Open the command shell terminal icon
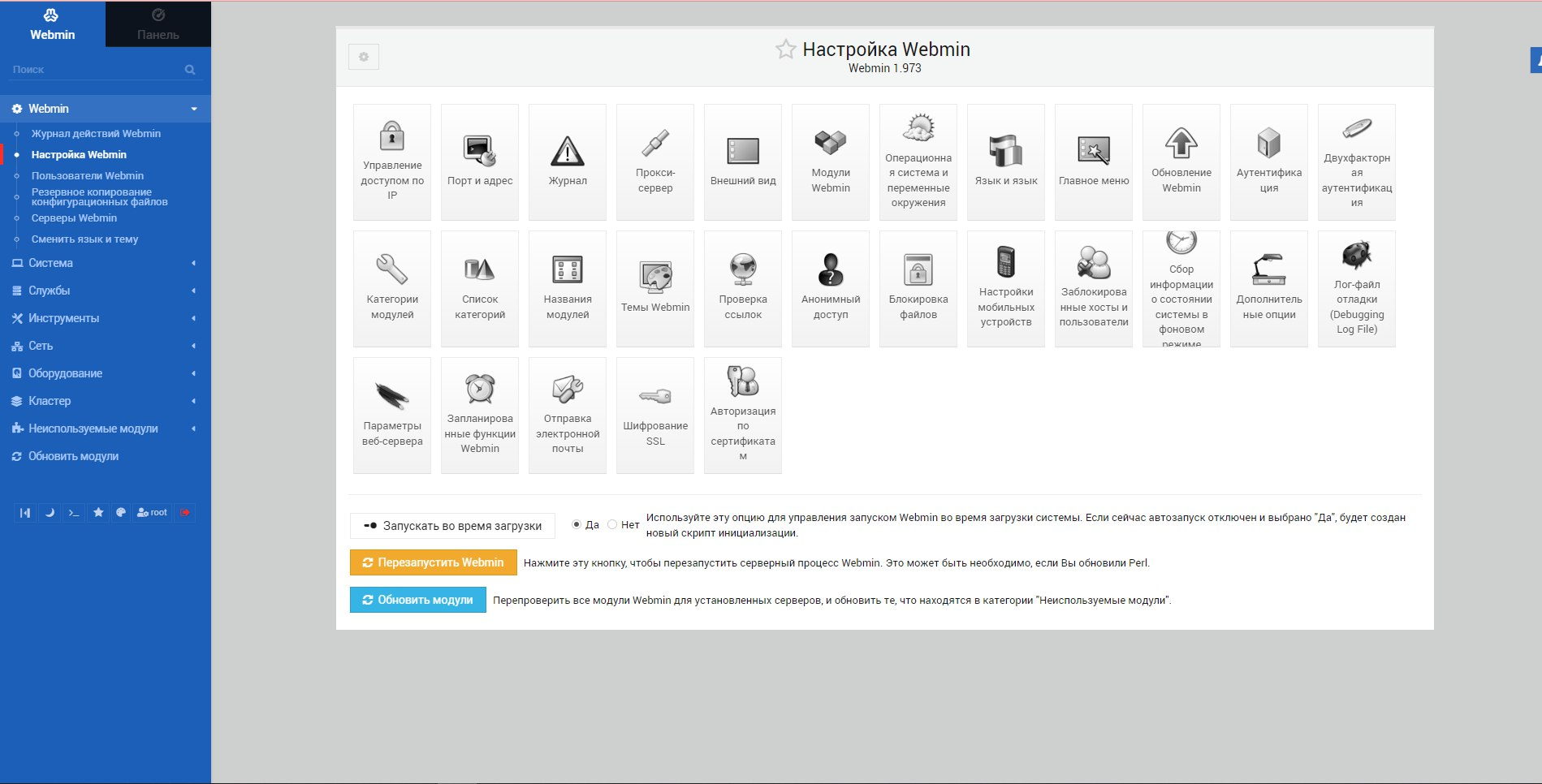The width and height of the screenshot is (1542, 784). [74, 513]
